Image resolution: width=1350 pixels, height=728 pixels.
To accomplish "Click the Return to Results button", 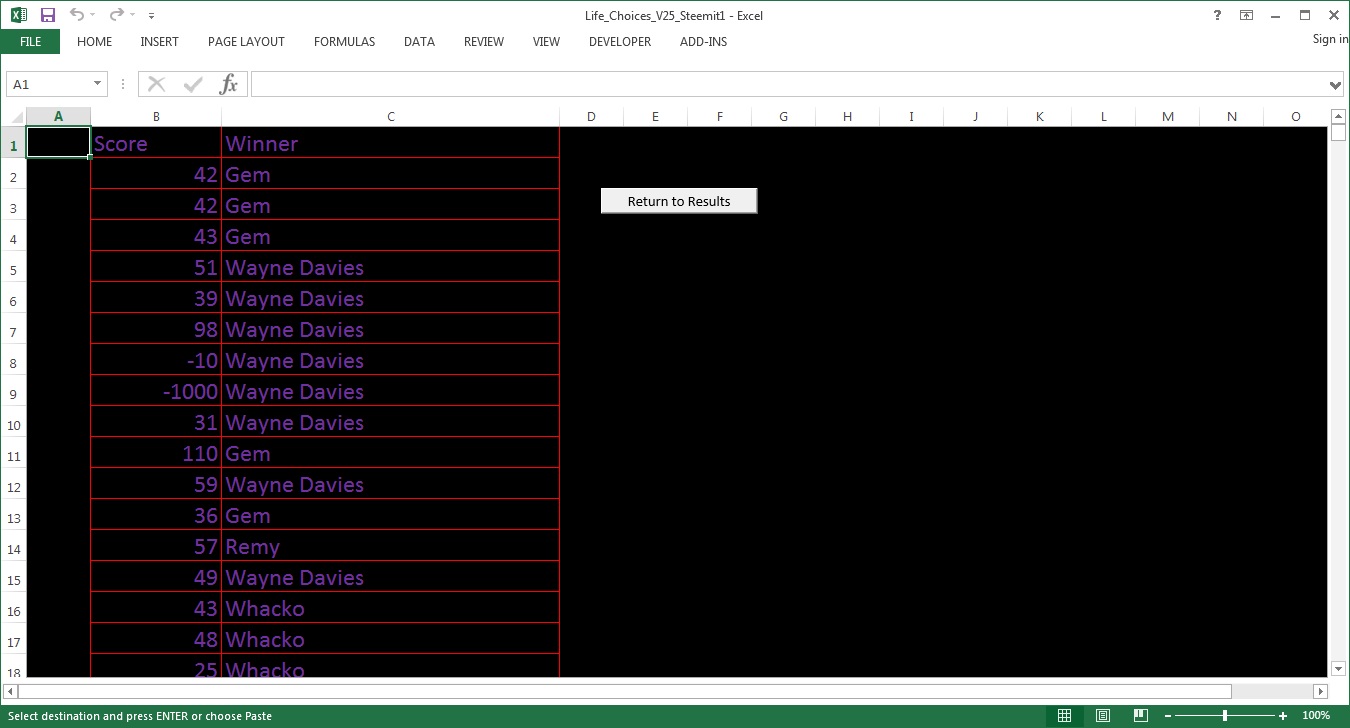I will (679, 201).
